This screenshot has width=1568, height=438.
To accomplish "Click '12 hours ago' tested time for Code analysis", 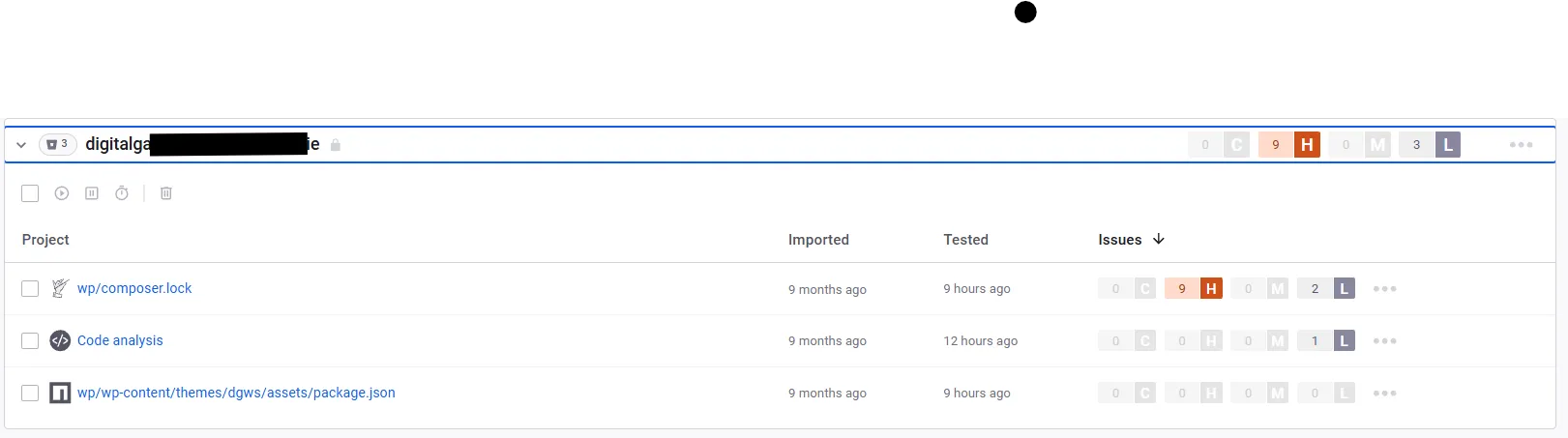I will click(x=981, y=341).
